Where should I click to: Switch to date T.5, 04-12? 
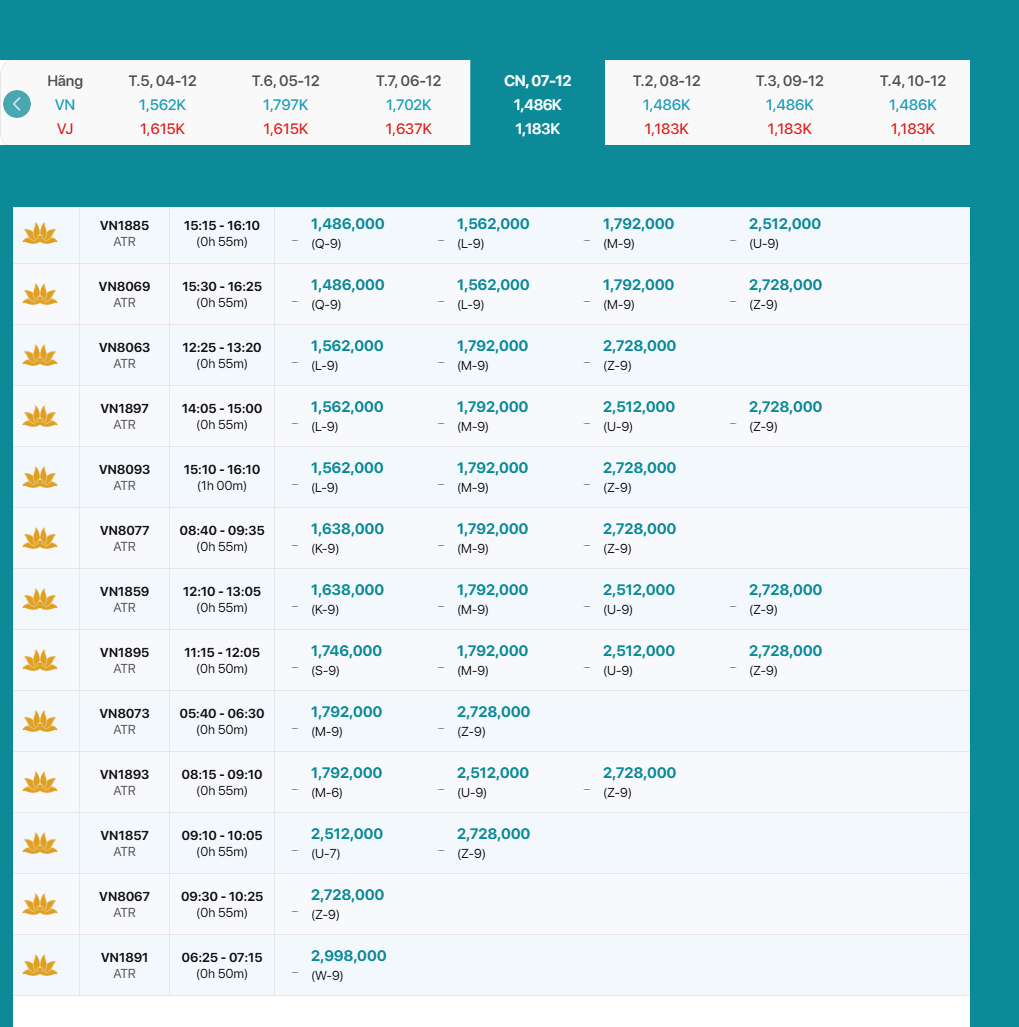(x=162, y=103)
